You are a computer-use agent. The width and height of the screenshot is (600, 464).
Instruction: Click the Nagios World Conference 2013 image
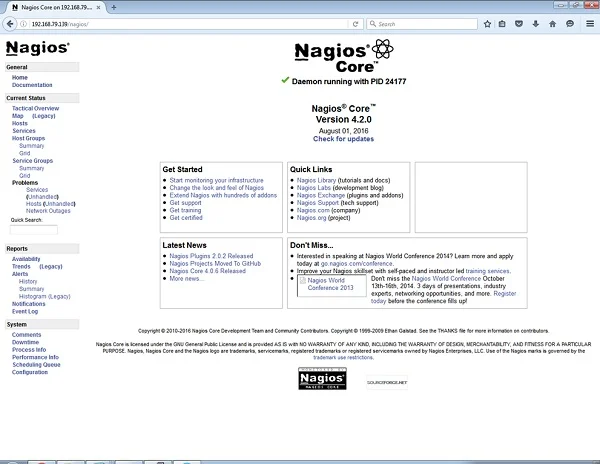tap(331, 285)
